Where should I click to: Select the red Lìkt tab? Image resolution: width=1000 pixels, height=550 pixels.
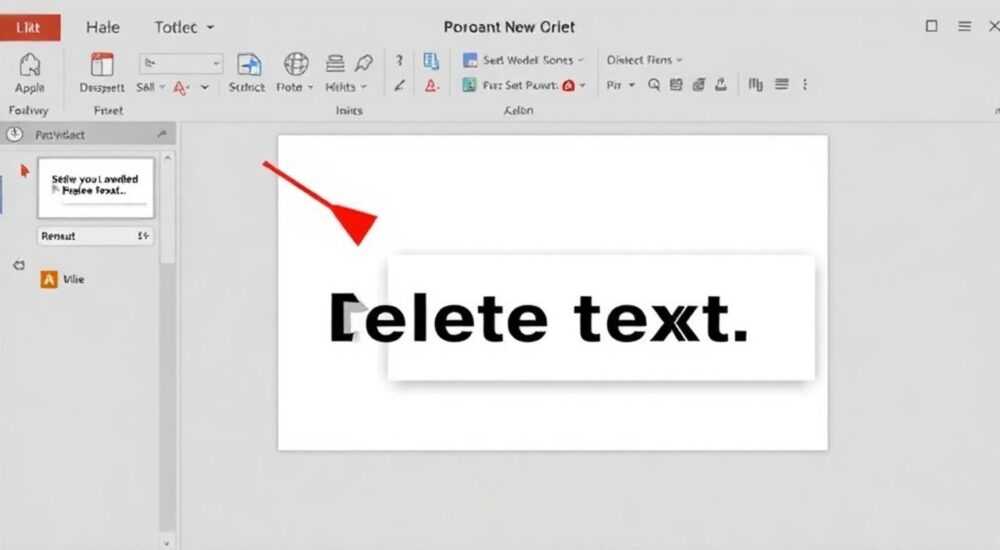coord(29,27)
